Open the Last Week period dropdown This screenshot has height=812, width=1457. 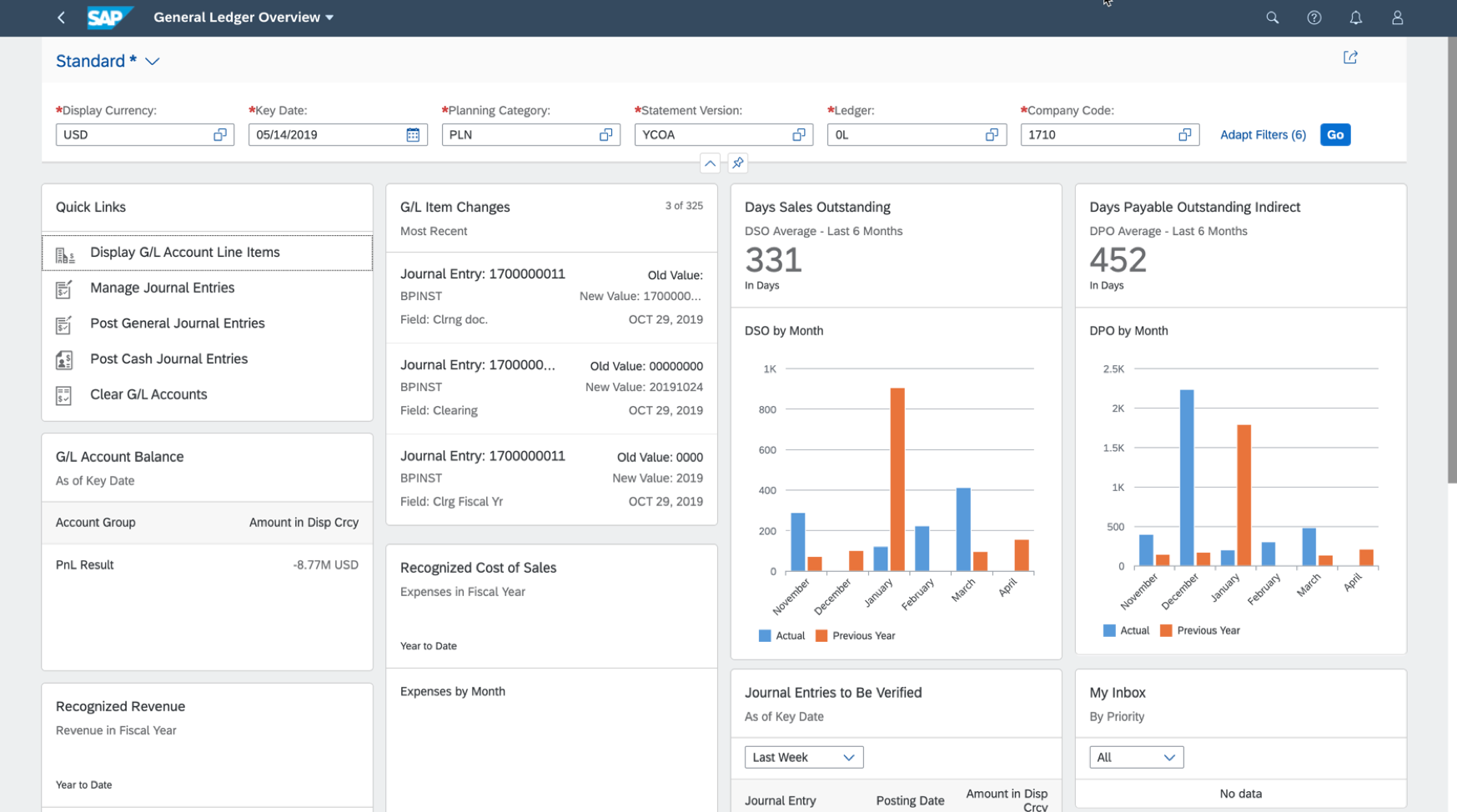pyautogui.click(x=803, y=757)
